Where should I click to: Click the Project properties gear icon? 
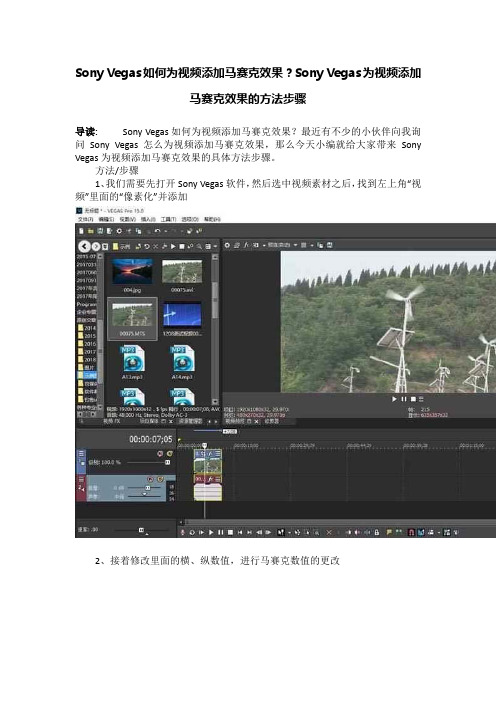coord(119,231)
